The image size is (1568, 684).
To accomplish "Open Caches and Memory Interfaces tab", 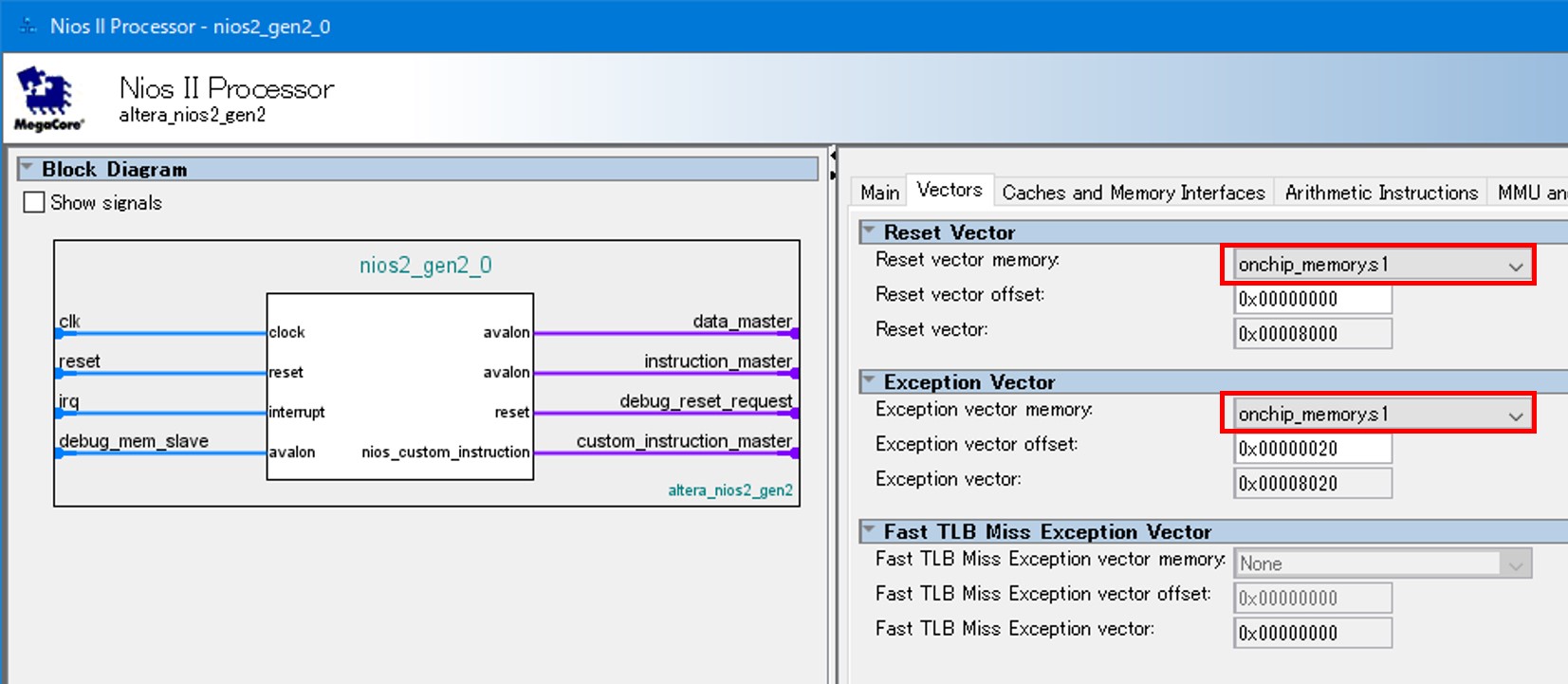I will (x=1133, y=193).
